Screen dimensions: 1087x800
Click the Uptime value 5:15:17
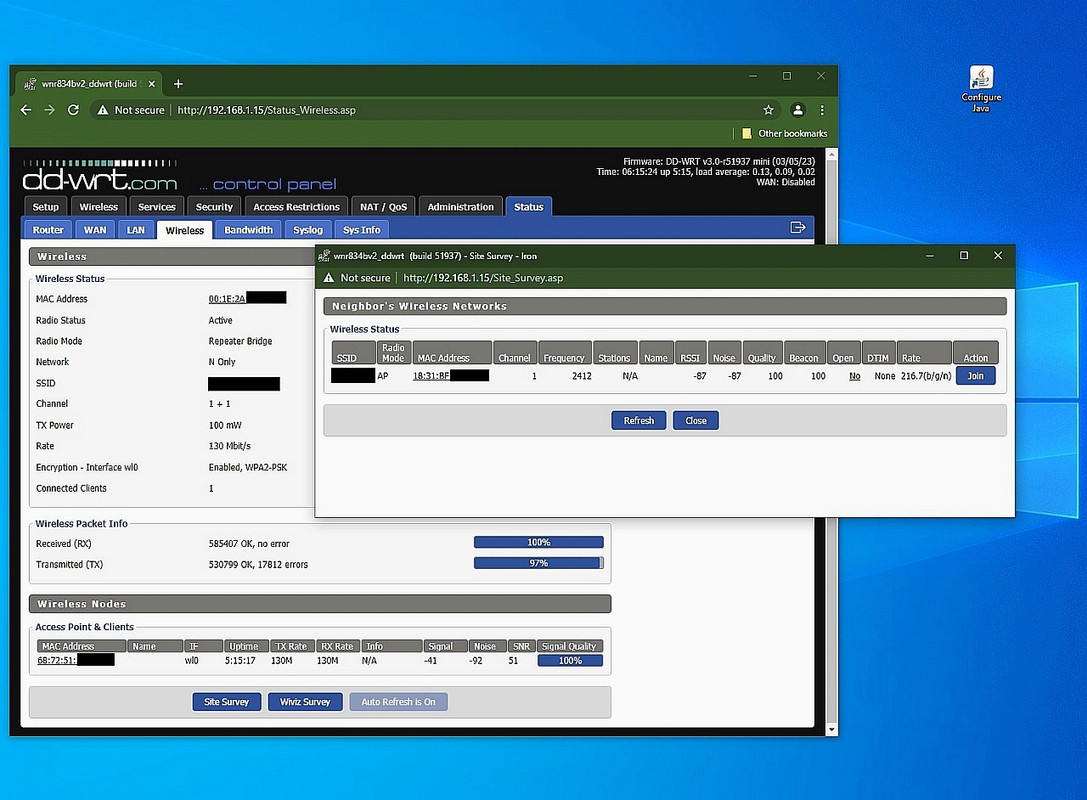(x=240, y=661)
